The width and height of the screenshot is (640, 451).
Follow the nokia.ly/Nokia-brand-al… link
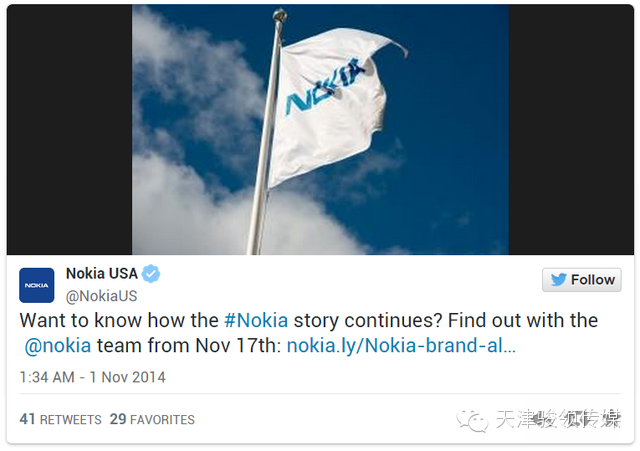(x=401, y=346)
